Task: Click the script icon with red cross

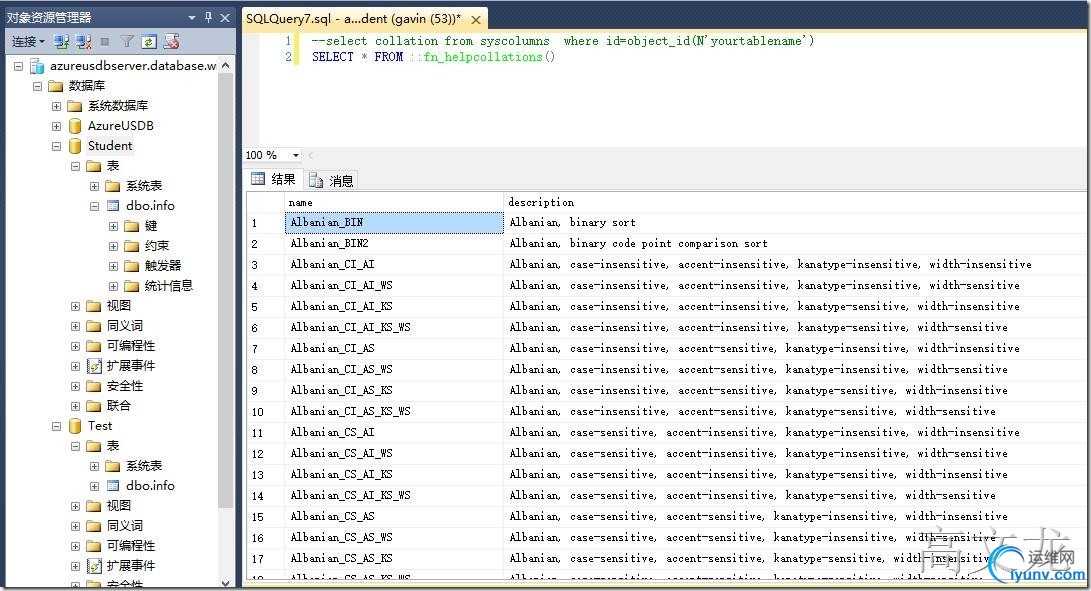Action: [x=171, y=42]
